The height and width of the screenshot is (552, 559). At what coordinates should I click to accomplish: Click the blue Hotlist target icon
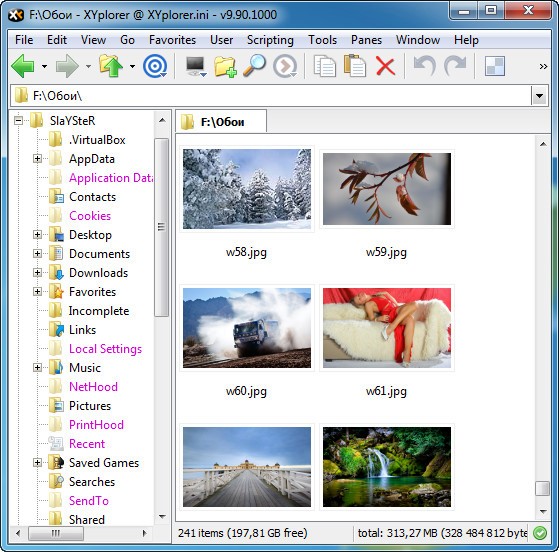click(155, 66)
